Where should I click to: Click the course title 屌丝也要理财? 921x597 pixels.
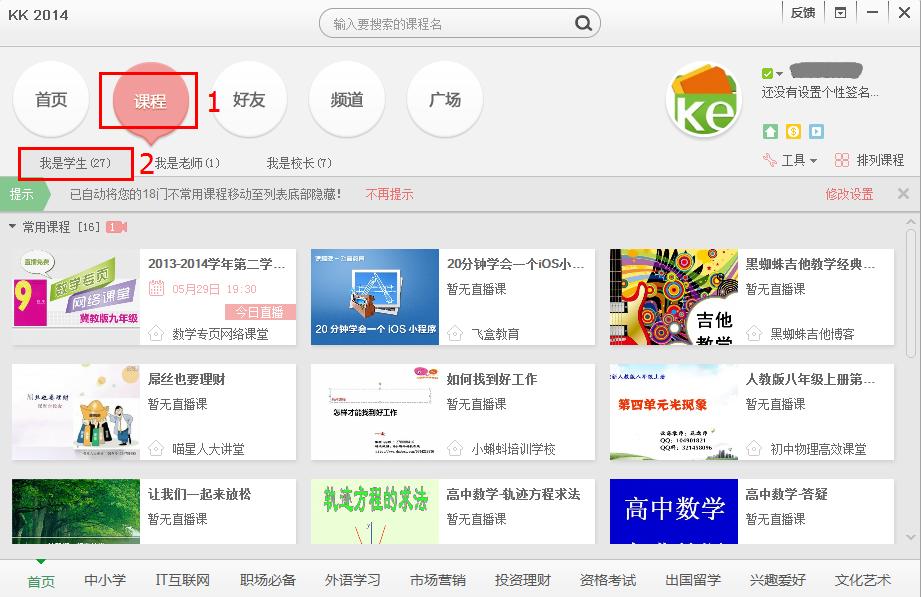tap(187, 379)
